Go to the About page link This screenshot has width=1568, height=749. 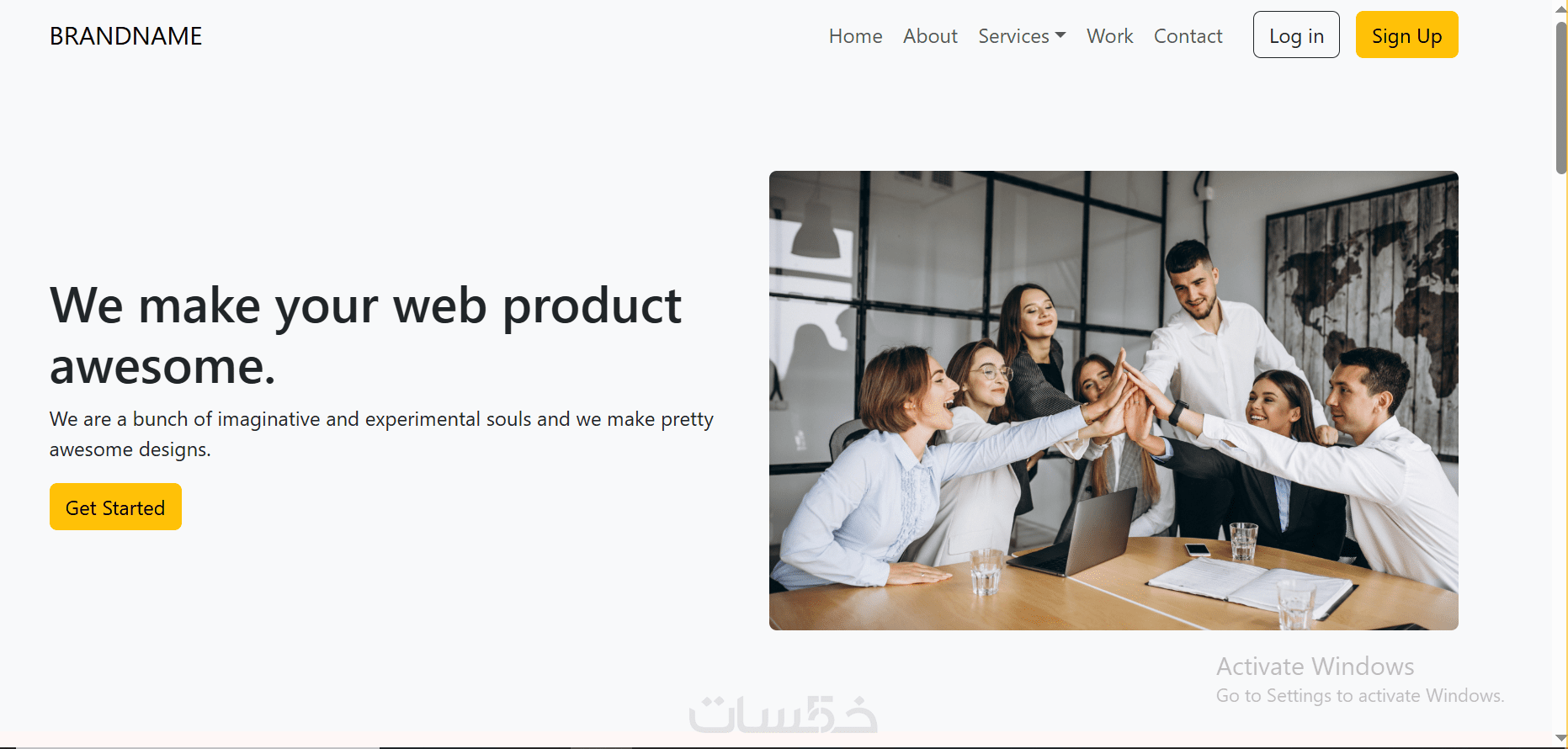[x=930, y=36]
